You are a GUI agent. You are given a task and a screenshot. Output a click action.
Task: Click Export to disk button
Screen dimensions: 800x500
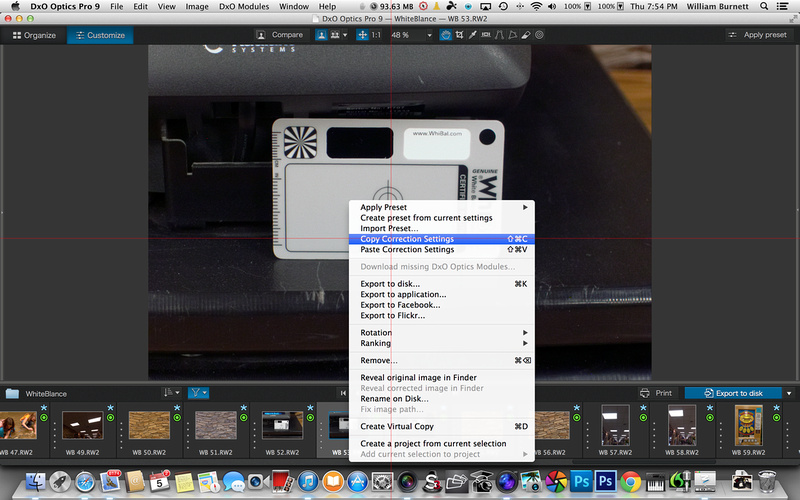[733, 393]
